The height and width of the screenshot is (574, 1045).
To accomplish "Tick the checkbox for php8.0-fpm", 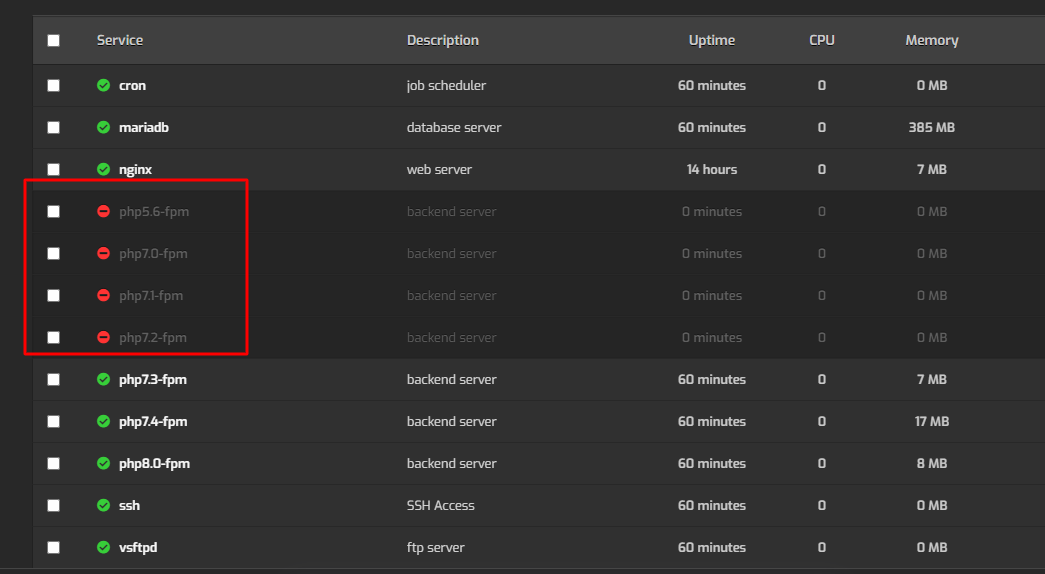I will 53,463.
